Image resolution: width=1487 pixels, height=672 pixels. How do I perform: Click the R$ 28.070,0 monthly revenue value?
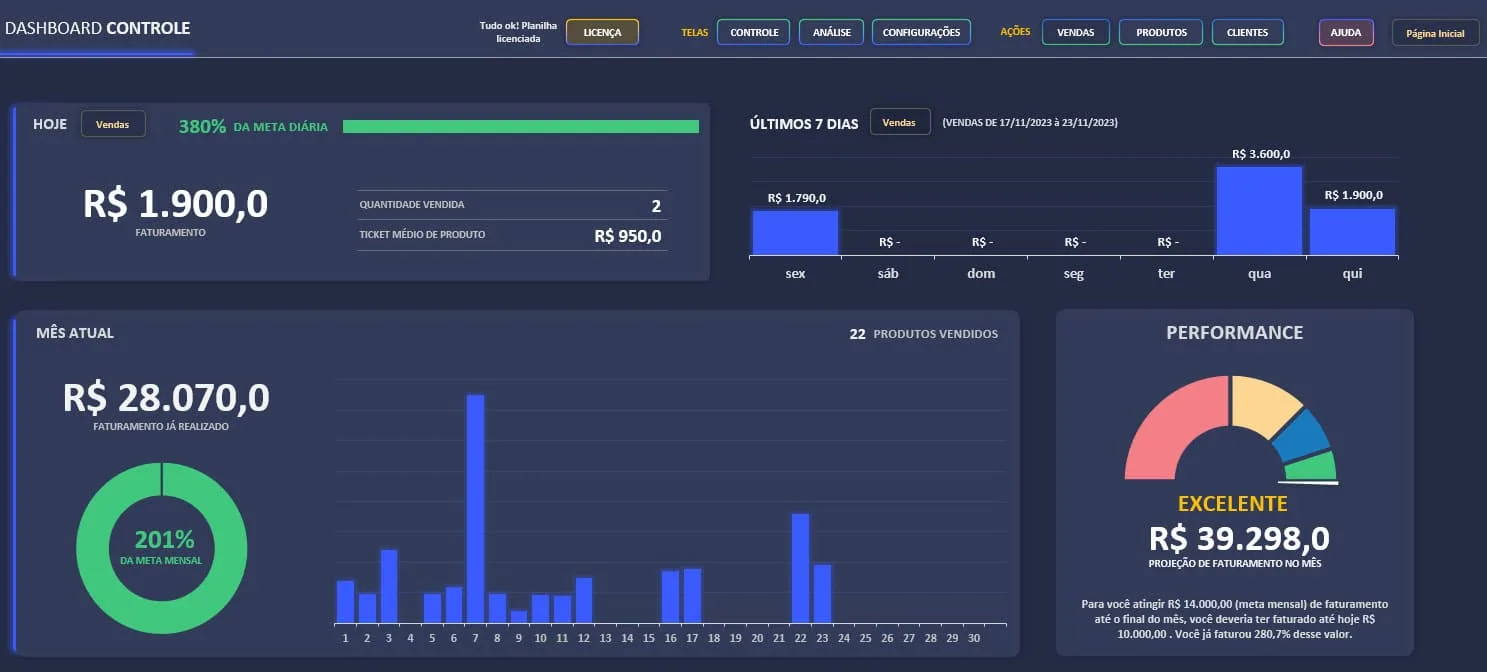click(166, 398)
